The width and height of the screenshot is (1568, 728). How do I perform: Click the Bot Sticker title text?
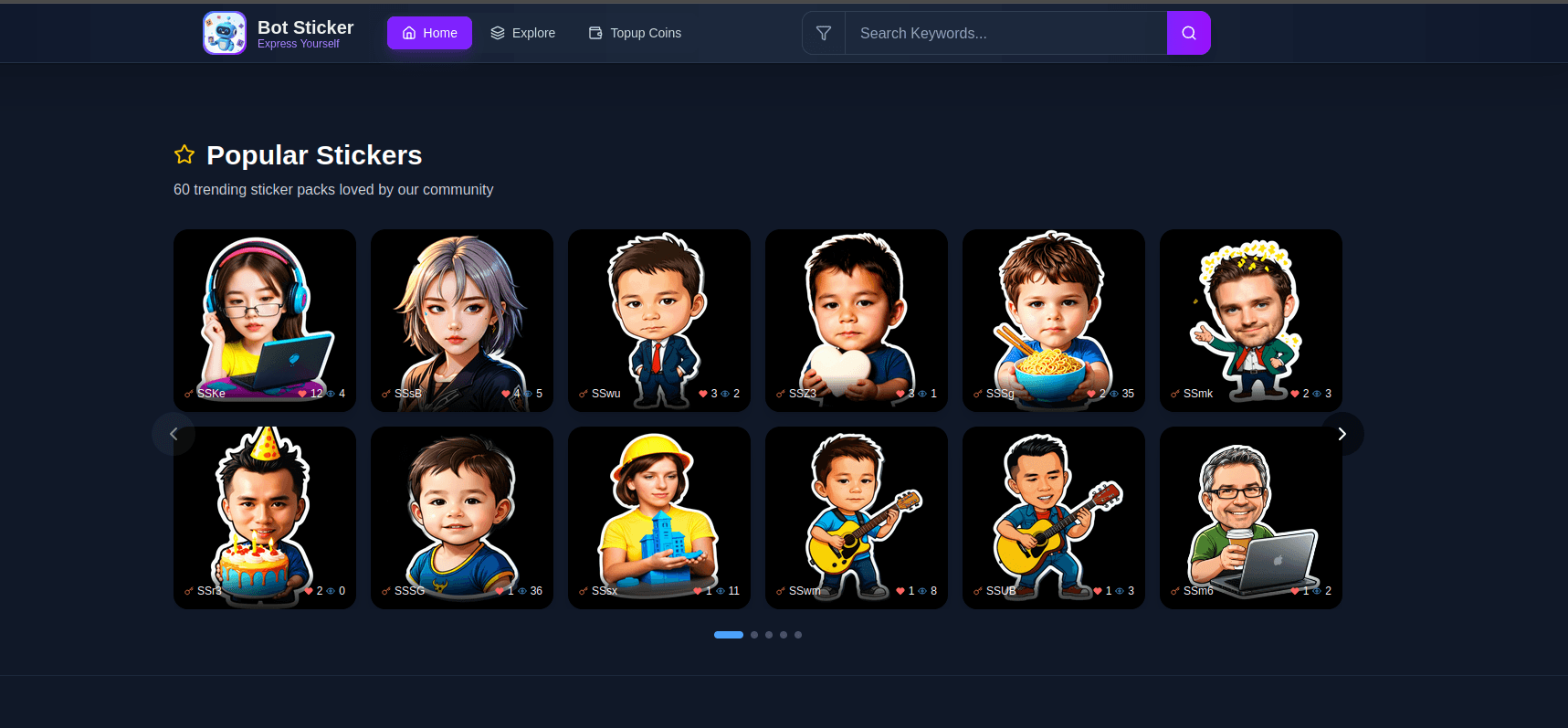pos(305,27)
